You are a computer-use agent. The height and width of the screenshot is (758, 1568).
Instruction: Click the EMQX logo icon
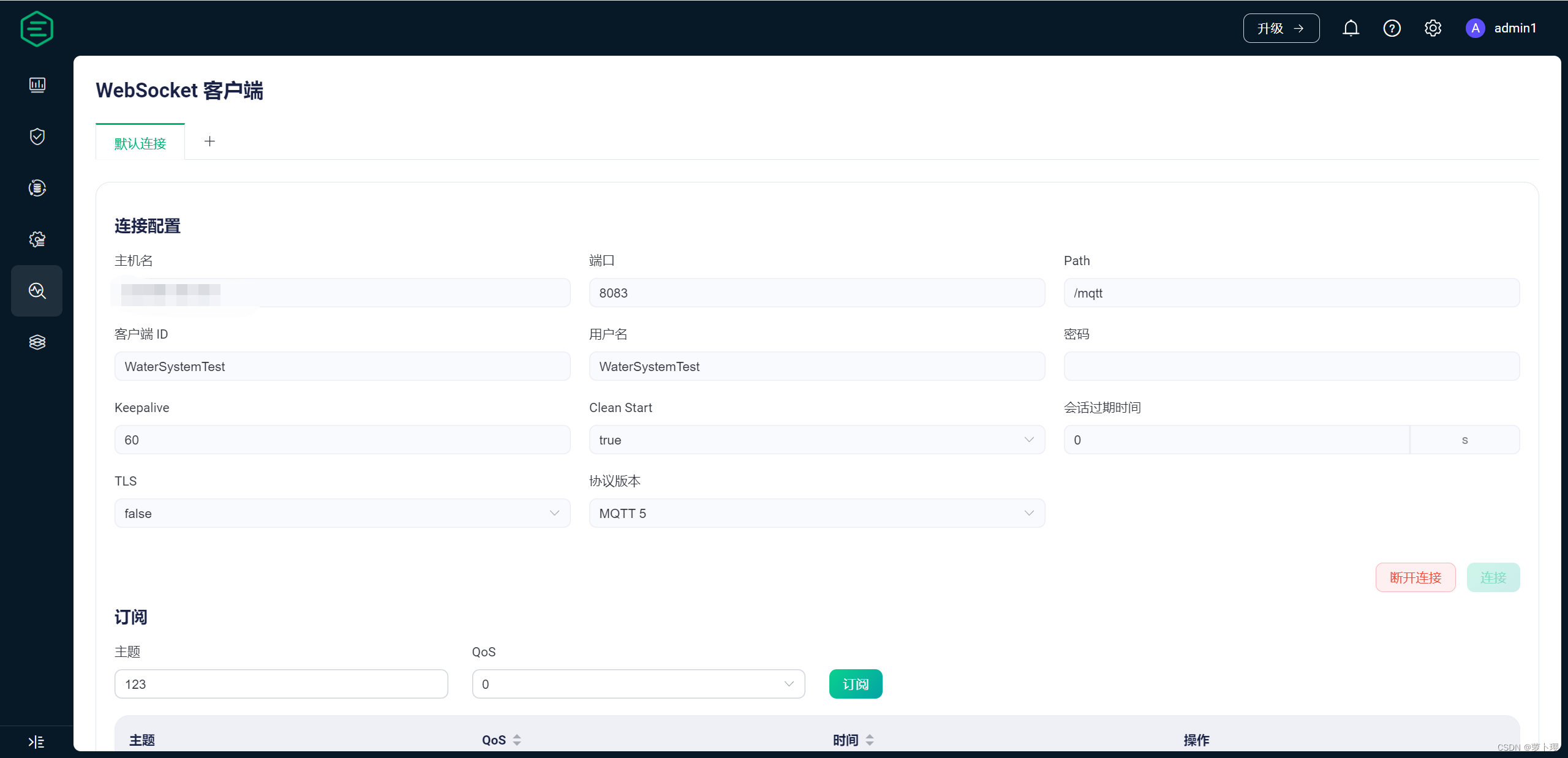click(x=37, y=29)
